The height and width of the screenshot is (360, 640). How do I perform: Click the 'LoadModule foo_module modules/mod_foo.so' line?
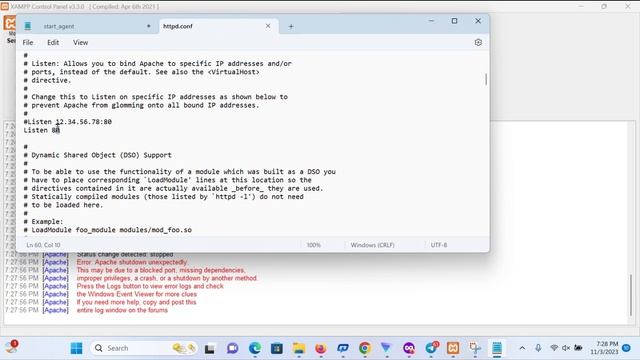pyautogui.click(x=107, y=230)
